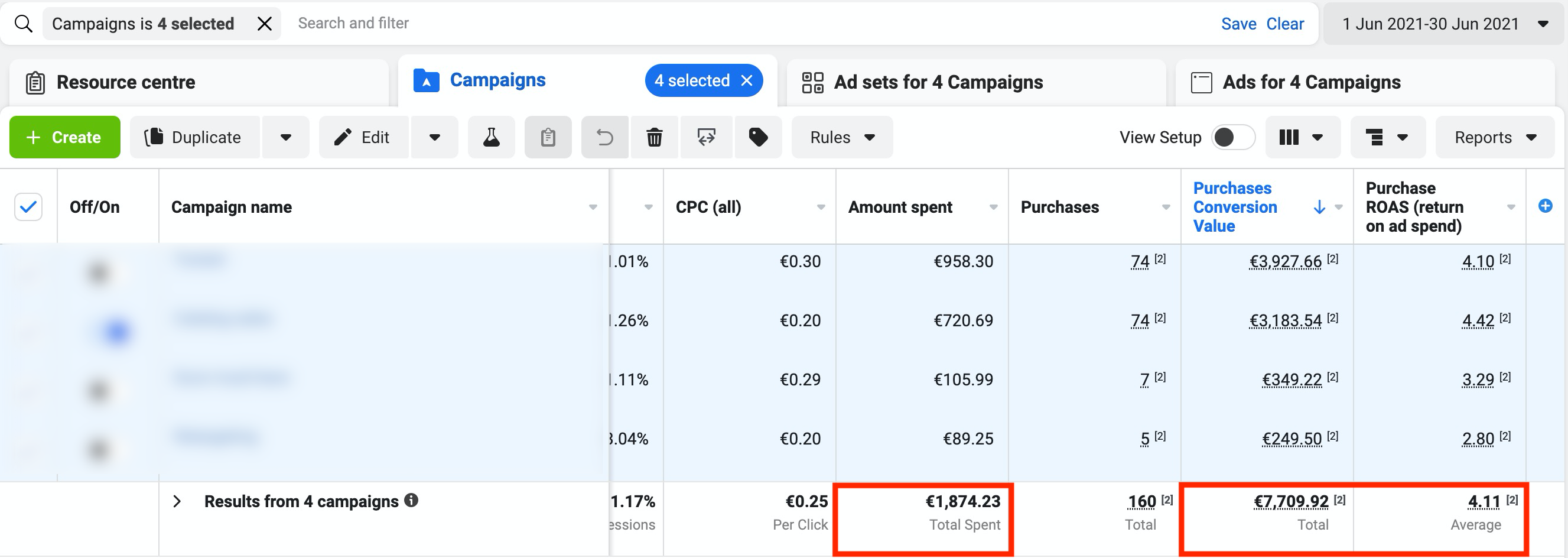Click the A/B test flask icon

tap(491, 138)
